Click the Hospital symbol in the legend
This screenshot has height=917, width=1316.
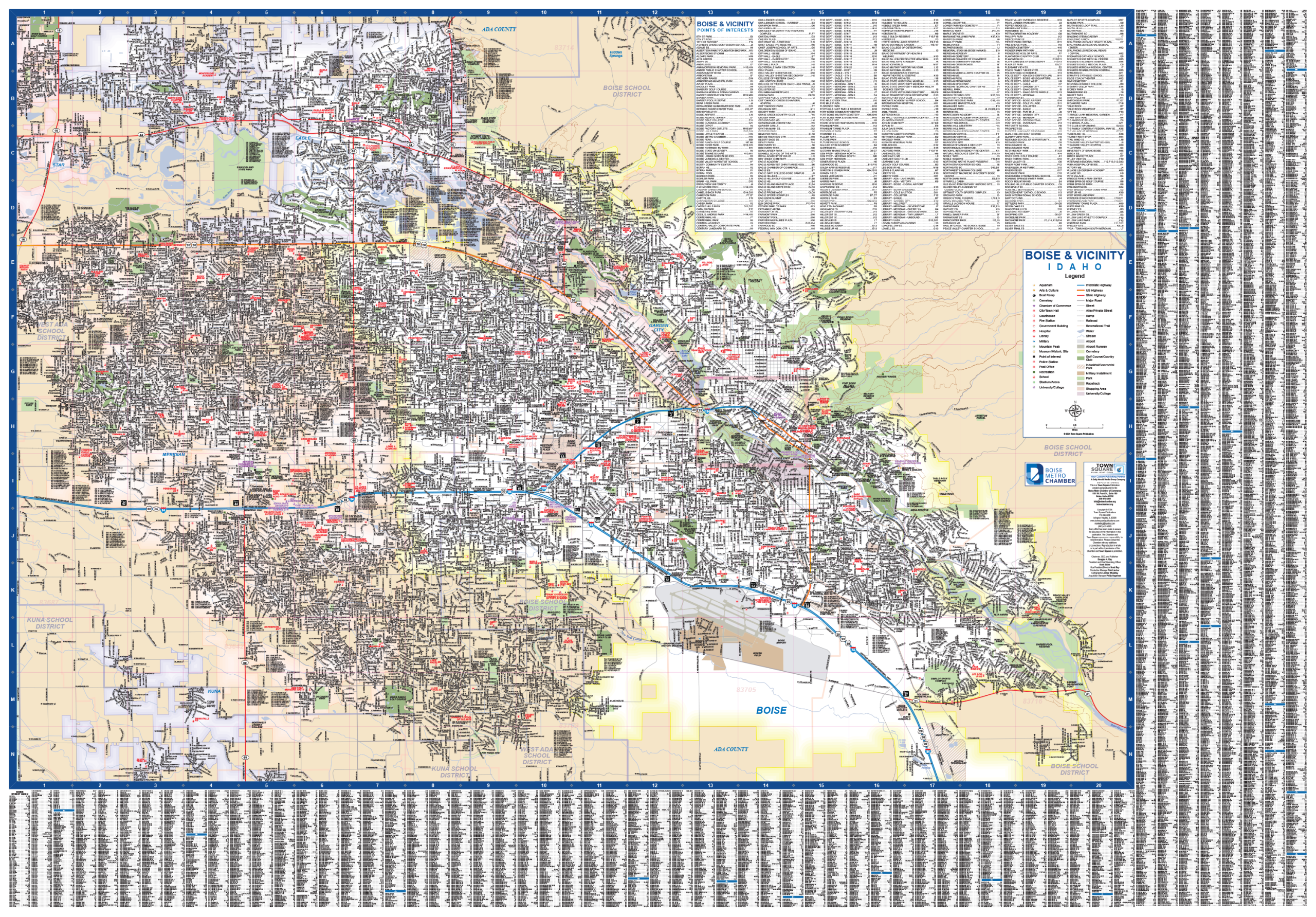pyautogui.click(x=1034, y=332)
